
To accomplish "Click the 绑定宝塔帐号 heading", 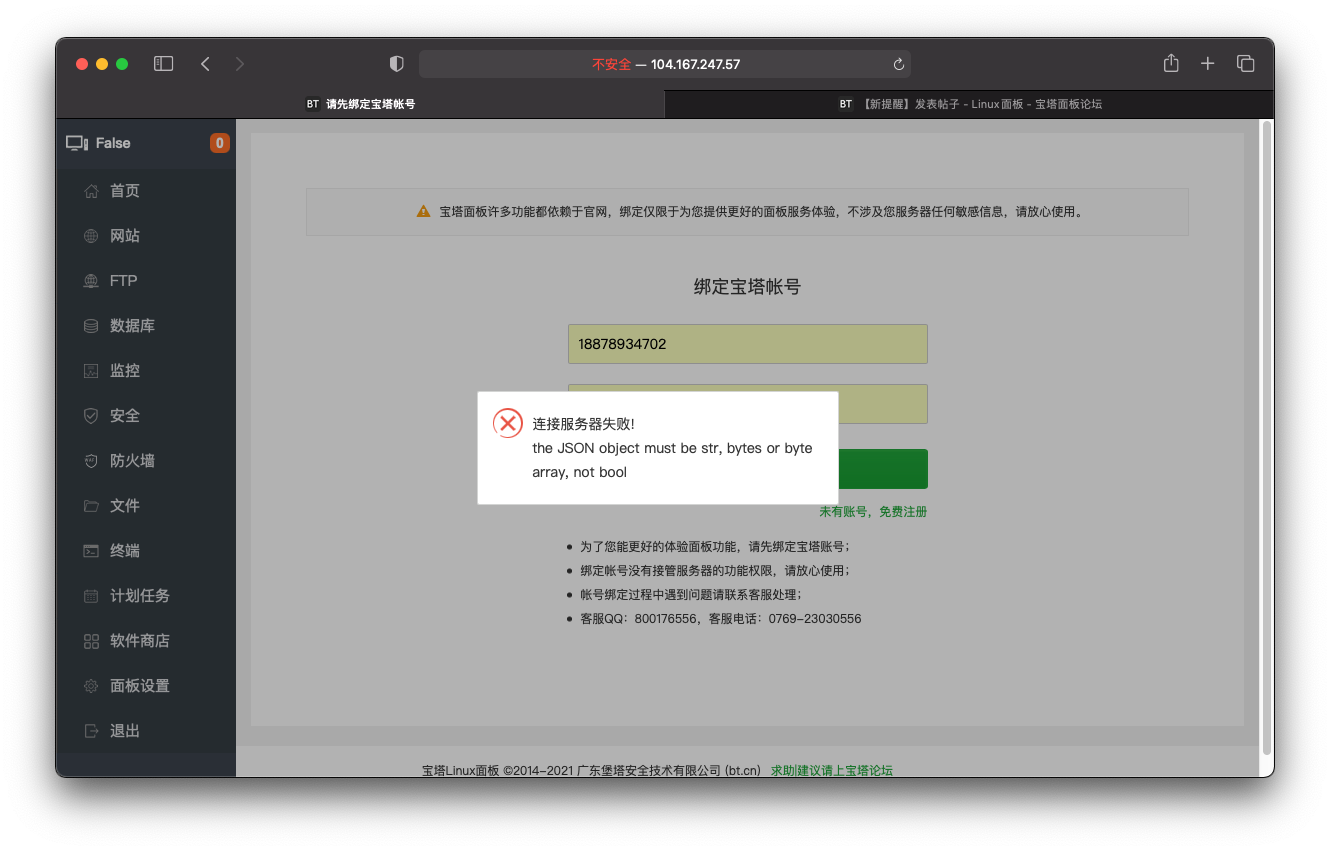I will pyautogui.click(x=748, y=287).
